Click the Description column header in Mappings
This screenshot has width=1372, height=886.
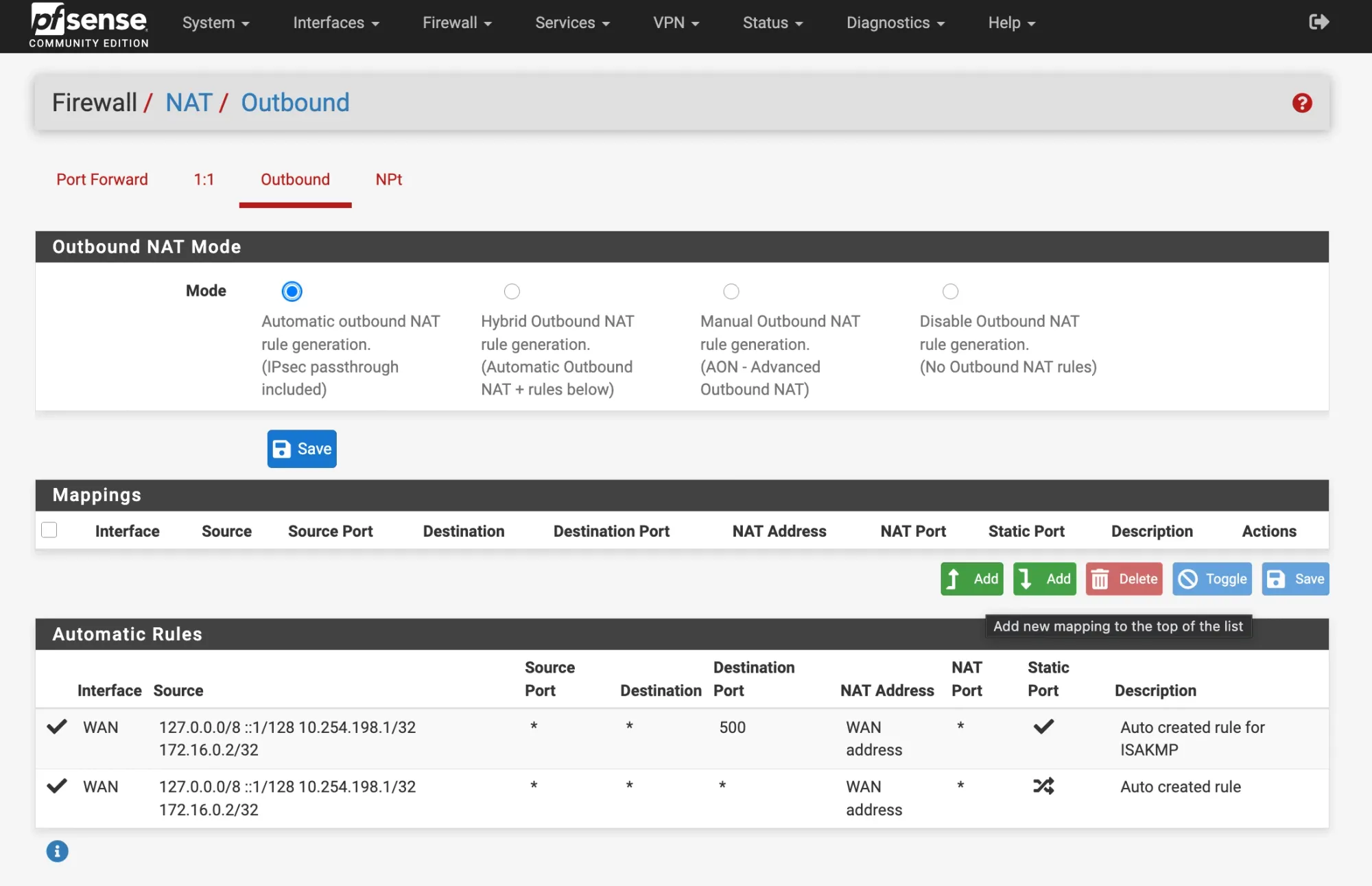coord(1152,531)
